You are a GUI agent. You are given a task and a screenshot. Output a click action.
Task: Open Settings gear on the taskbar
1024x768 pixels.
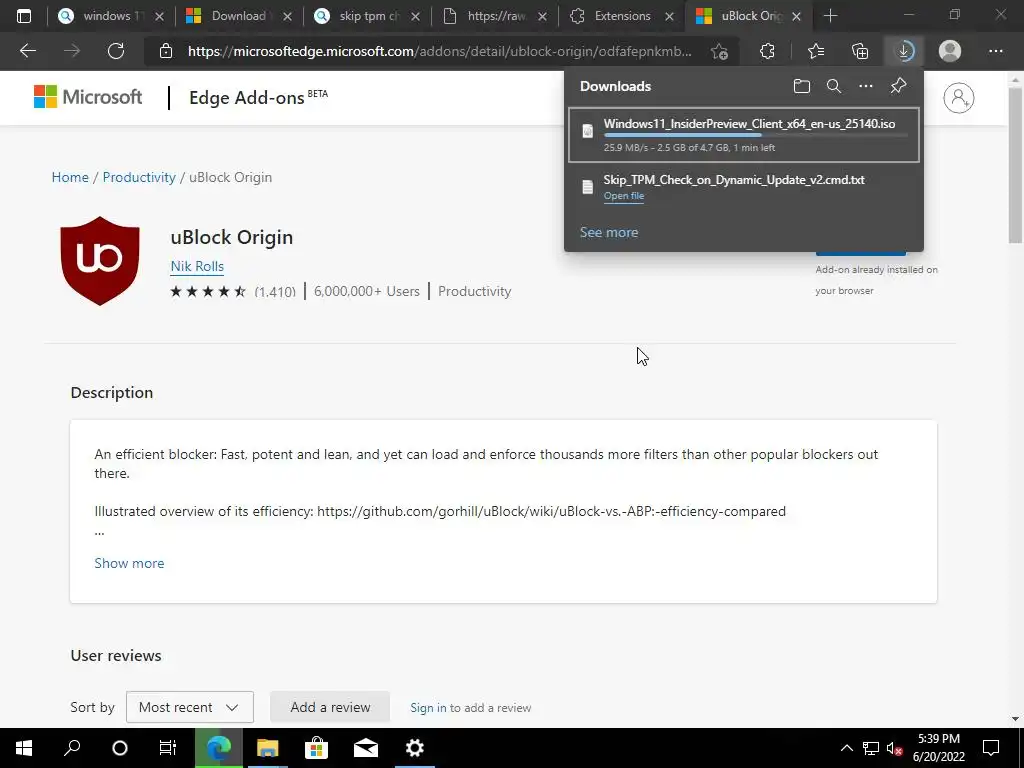tap(415, 748)
